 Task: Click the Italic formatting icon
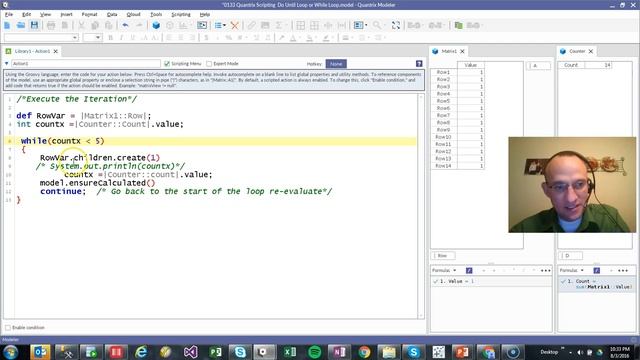click(x=121, y=38)
